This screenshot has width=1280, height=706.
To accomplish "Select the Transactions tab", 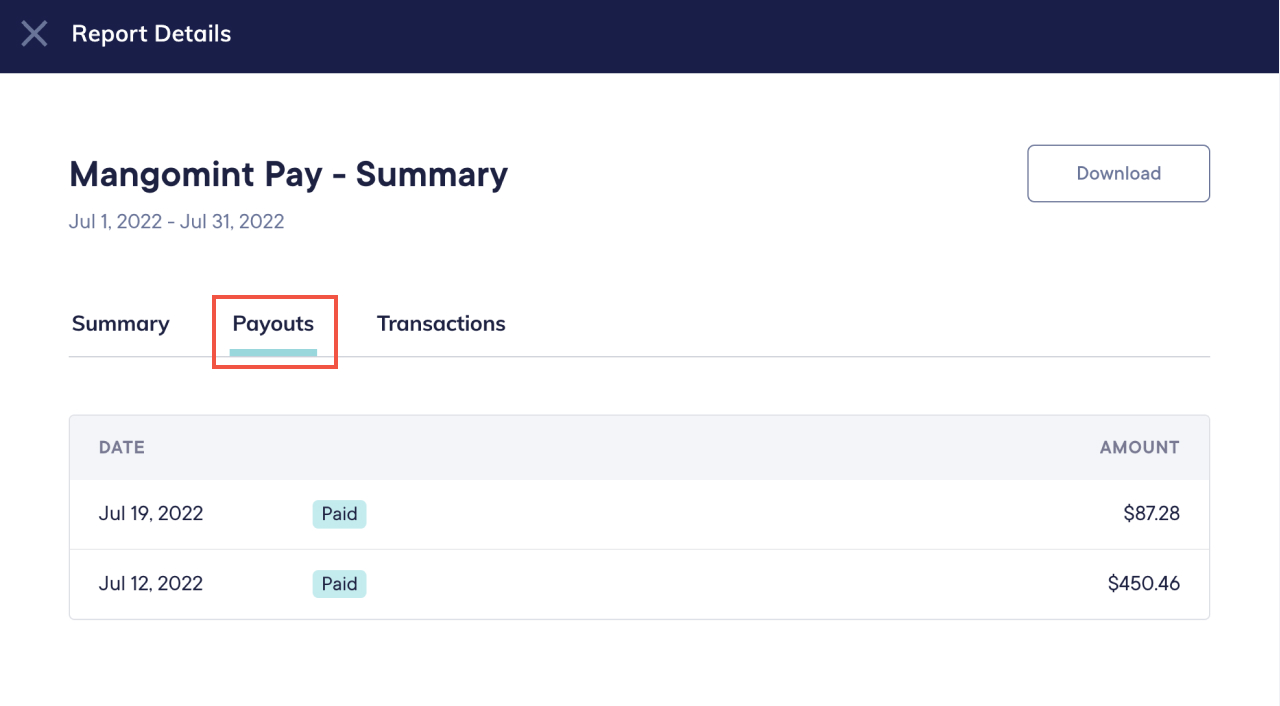I will point(440,323).
